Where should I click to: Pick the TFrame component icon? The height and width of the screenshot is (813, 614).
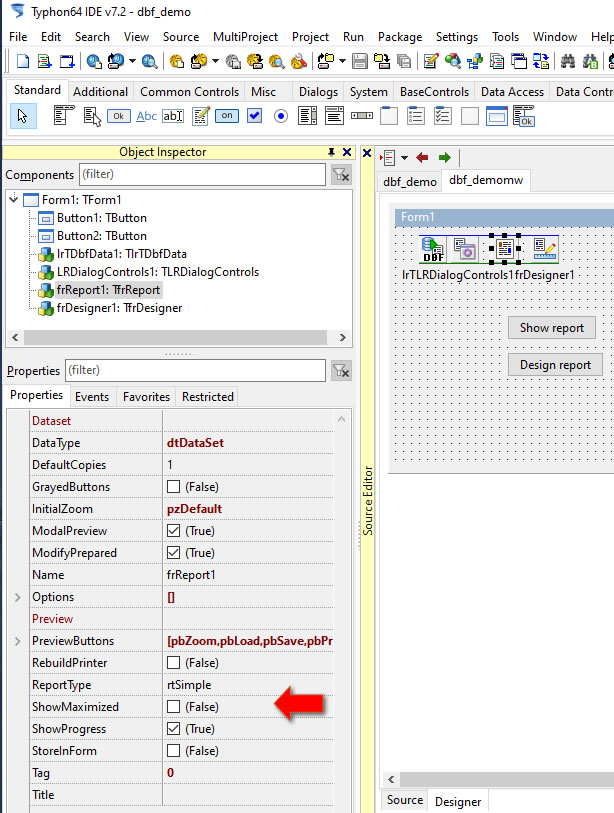click(x=496, y=116)
